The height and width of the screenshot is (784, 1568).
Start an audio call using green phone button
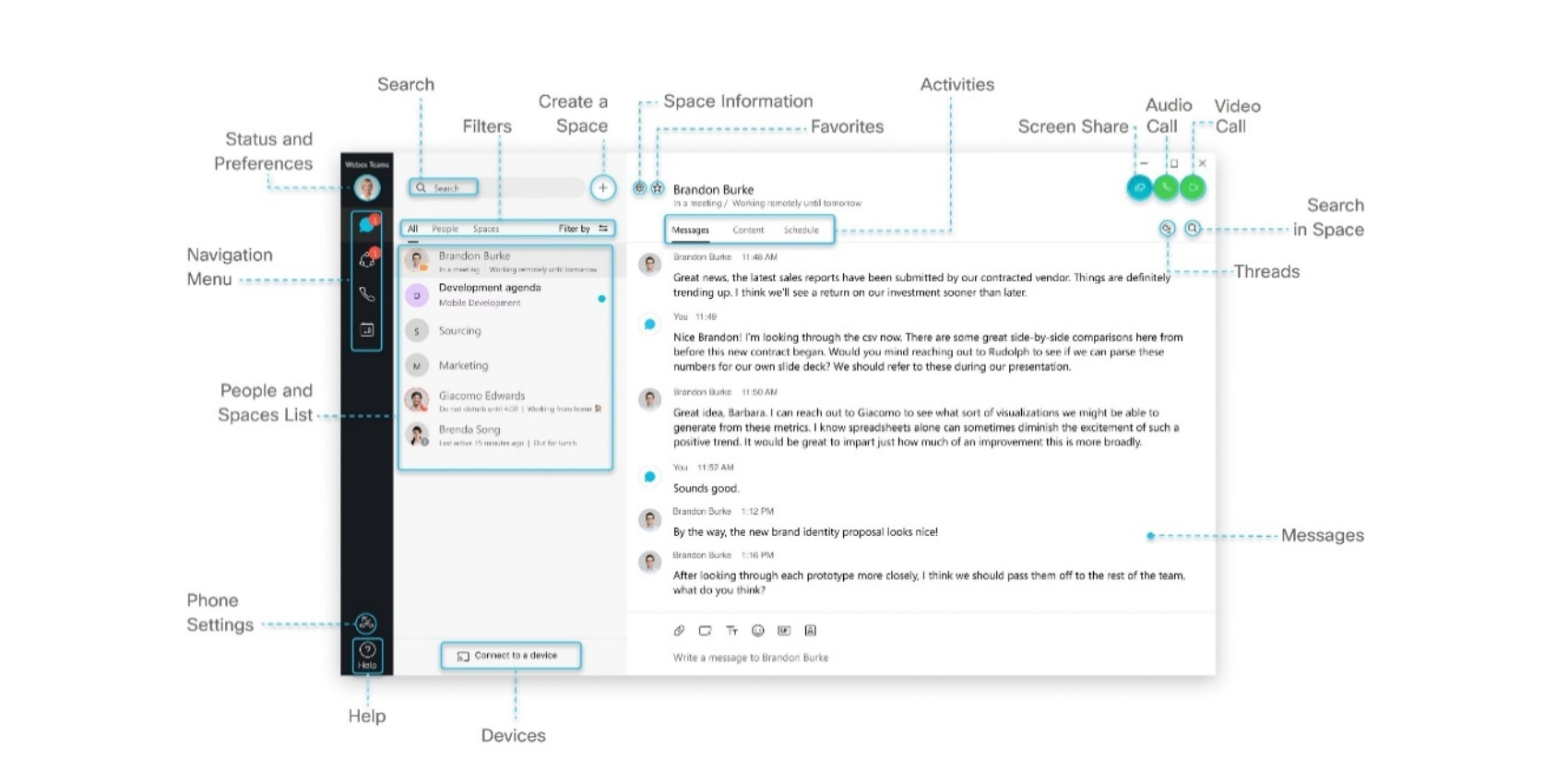[1166, 187]
